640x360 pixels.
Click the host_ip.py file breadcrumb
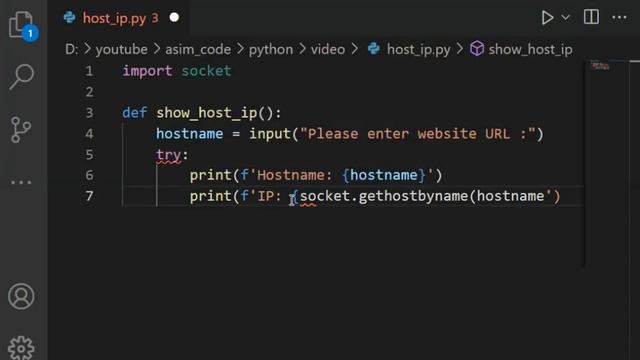pyautogui.click(x=418, y=49)
